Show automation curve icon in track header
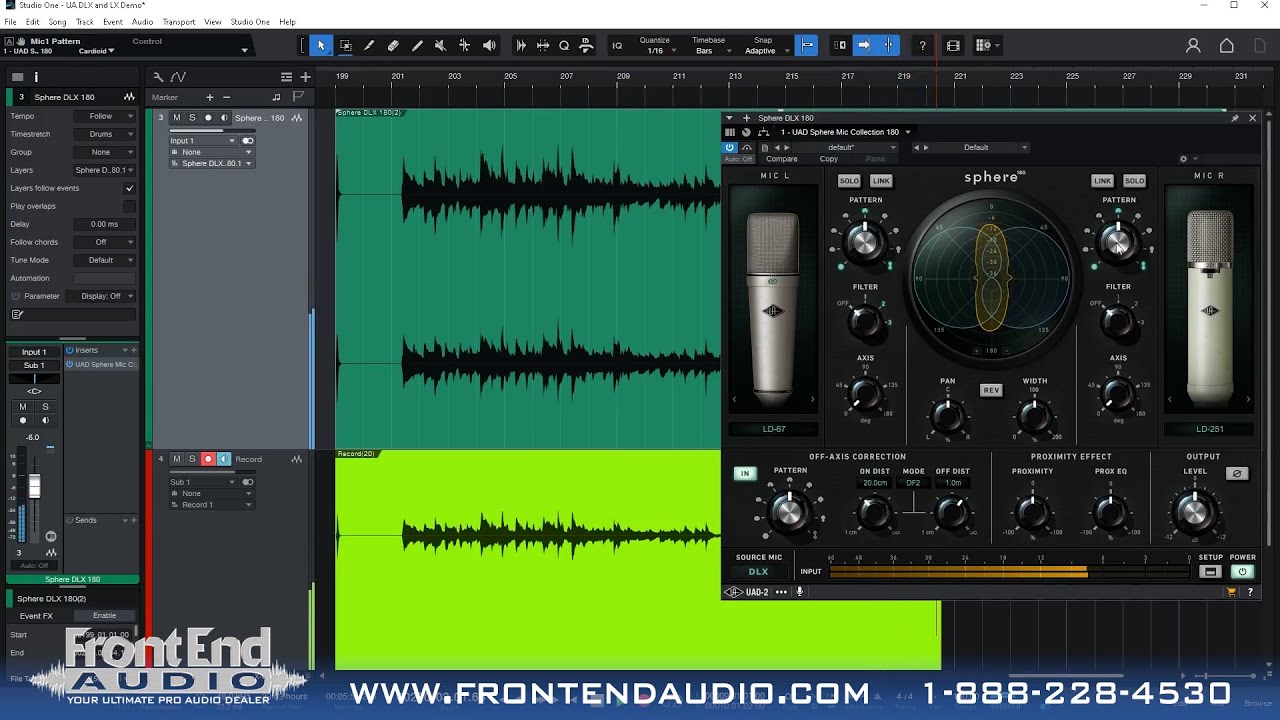The width and height of the screenshot is (1280, 720). click(178, 77)
